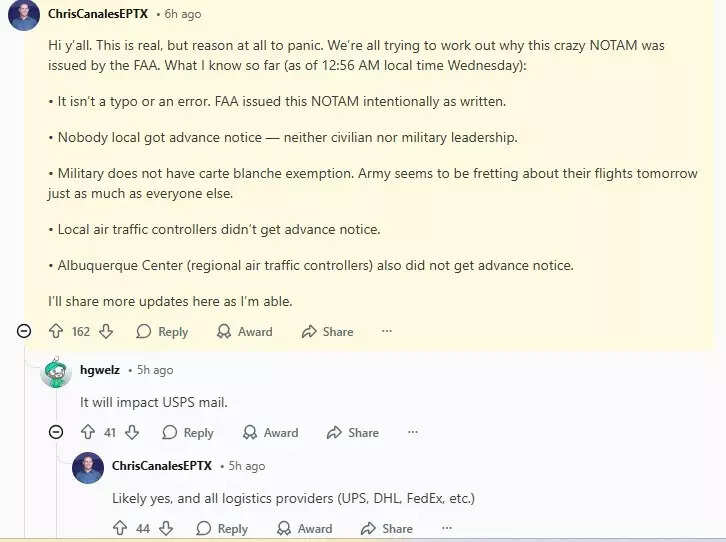
Task: Open more options on hgwelz's comment
Action: pos(413,433)
